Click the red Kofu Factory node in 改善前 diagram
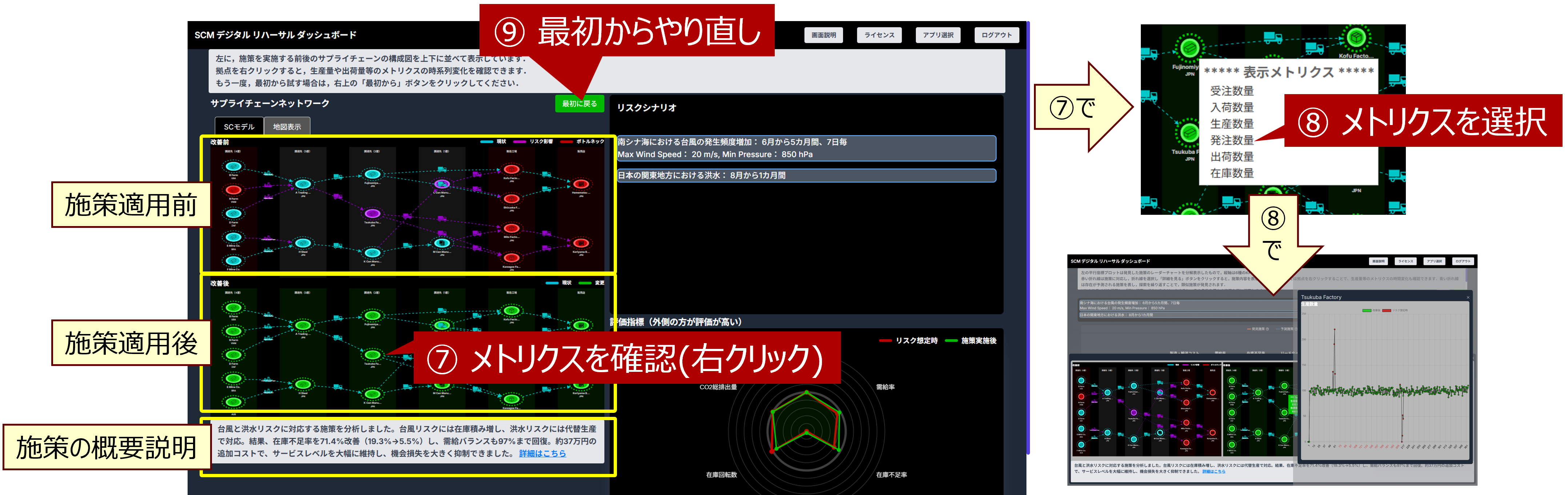 click(x=511, y=169)
